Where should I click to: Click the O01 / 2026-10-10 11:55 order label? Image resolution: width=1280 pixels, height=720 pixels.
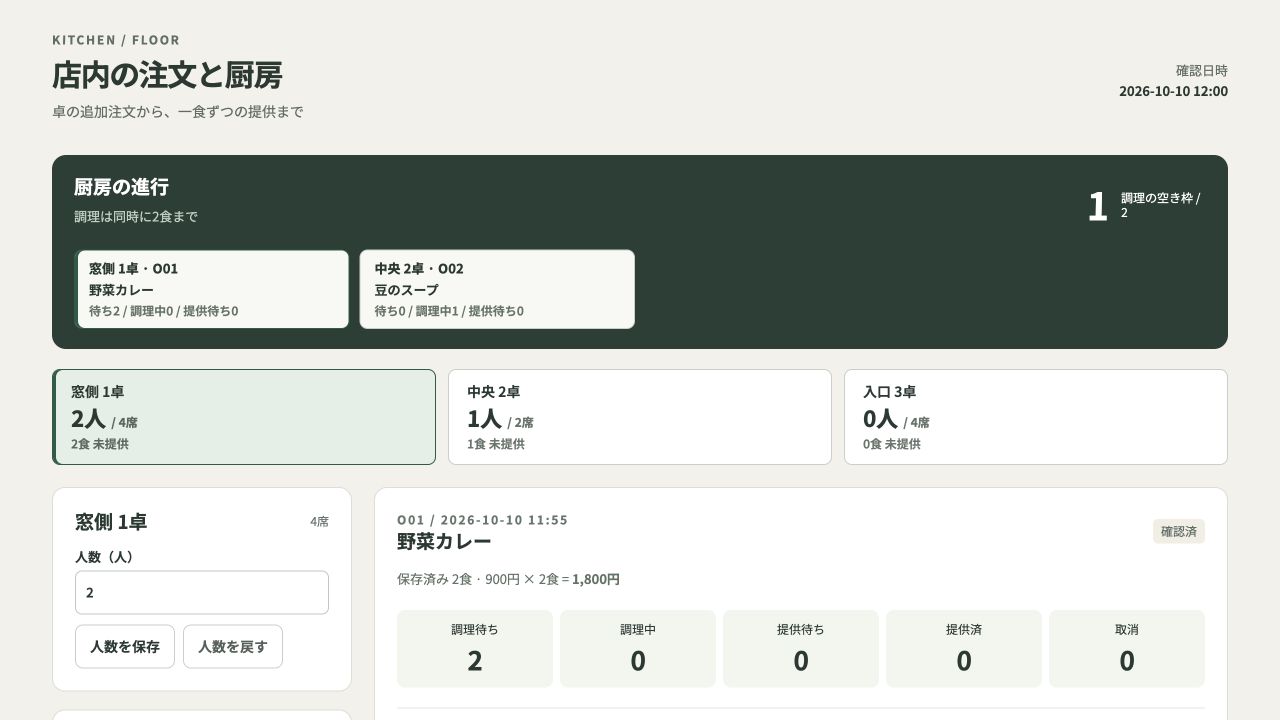point(482,520)
